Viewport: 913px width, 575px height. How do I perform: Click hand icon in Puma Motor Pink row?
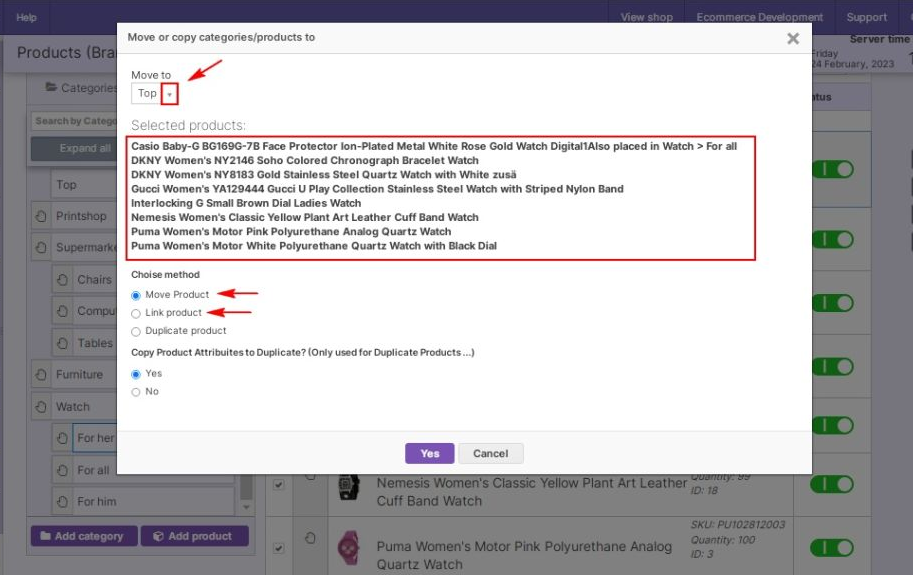click(x=310, y=538)
